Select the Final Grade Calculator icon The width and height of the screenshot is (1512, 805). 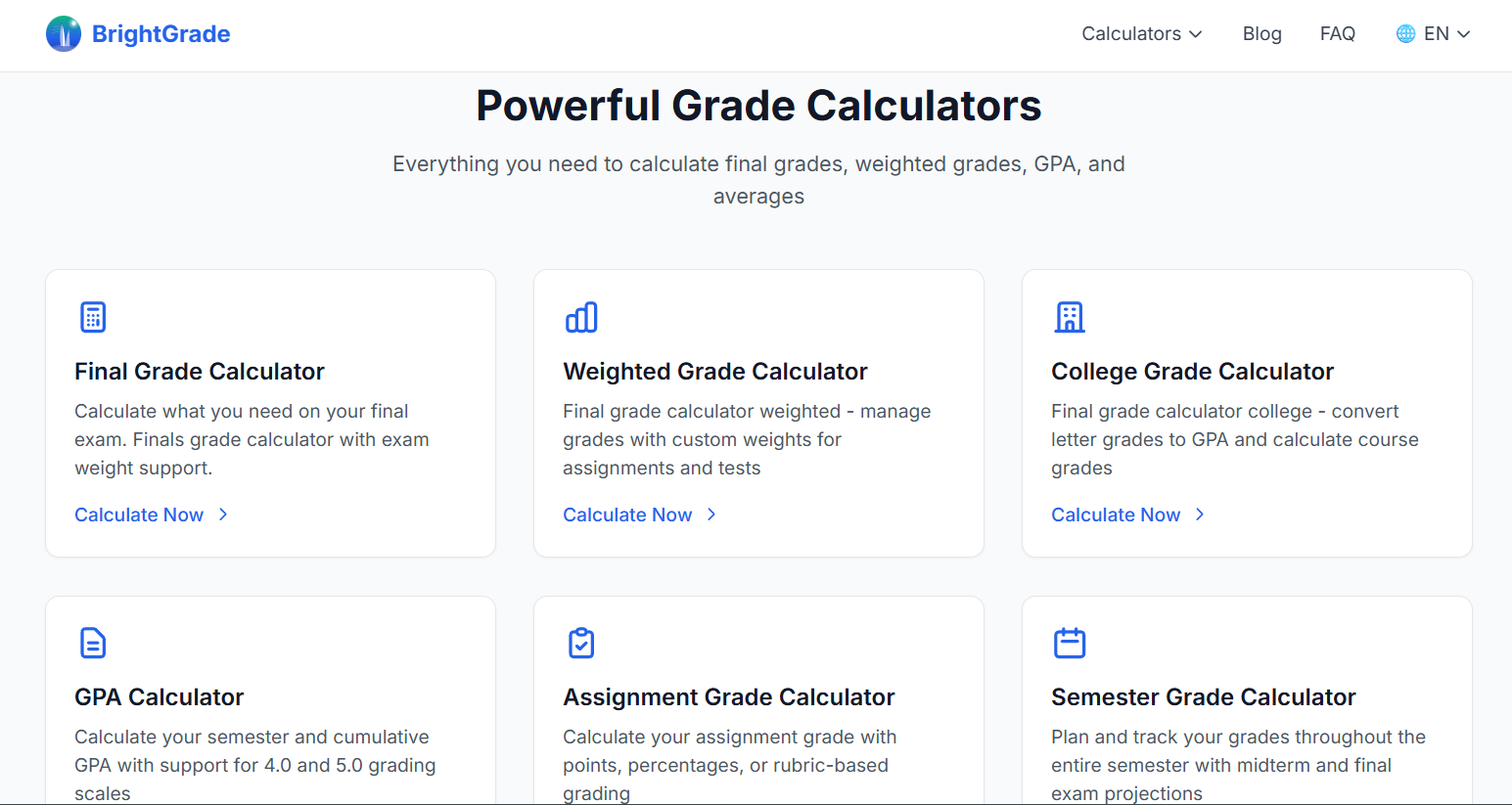92,317
